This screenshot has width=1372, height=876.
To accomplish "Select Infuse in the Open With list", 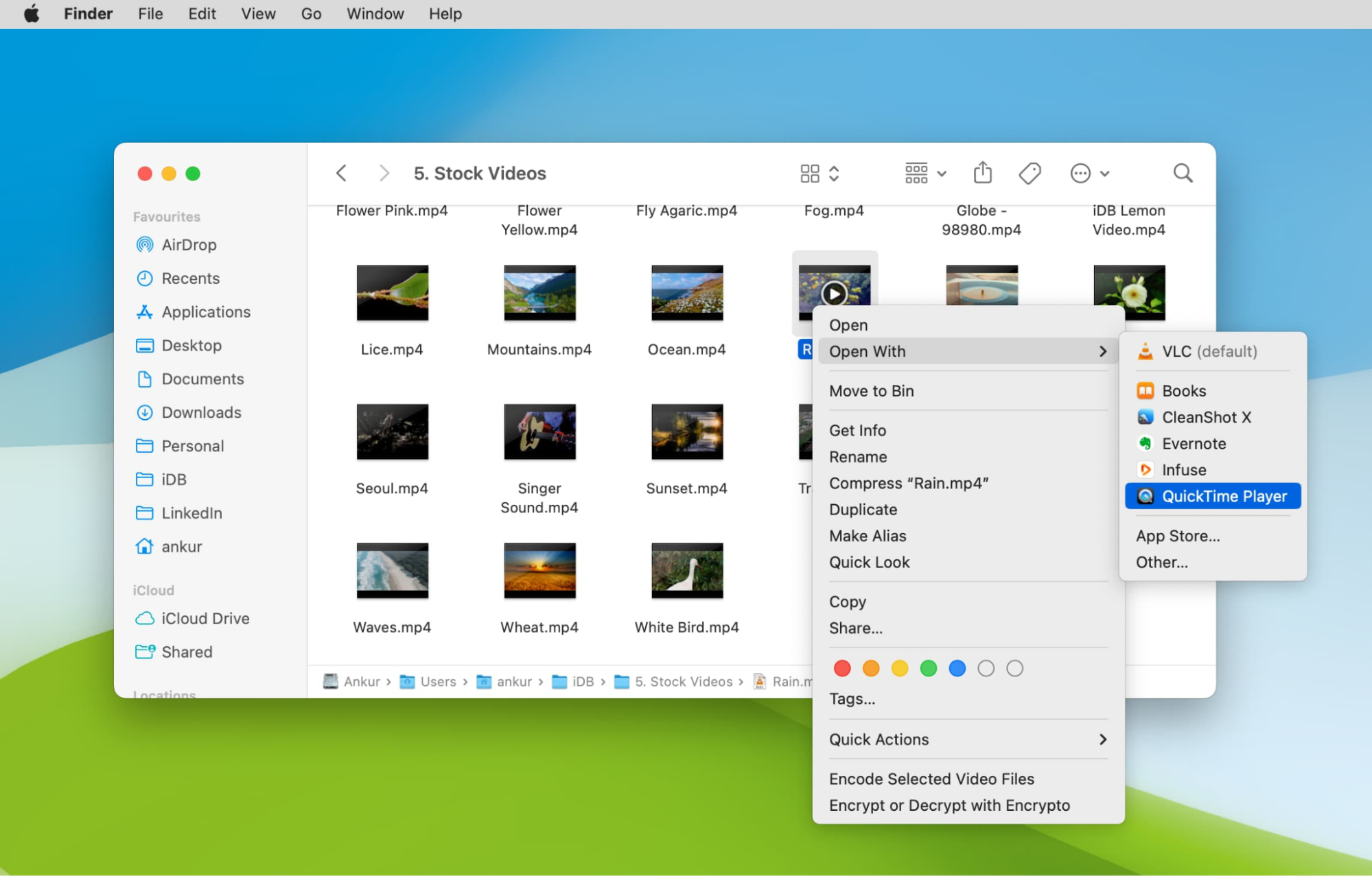I will 1183,470.
